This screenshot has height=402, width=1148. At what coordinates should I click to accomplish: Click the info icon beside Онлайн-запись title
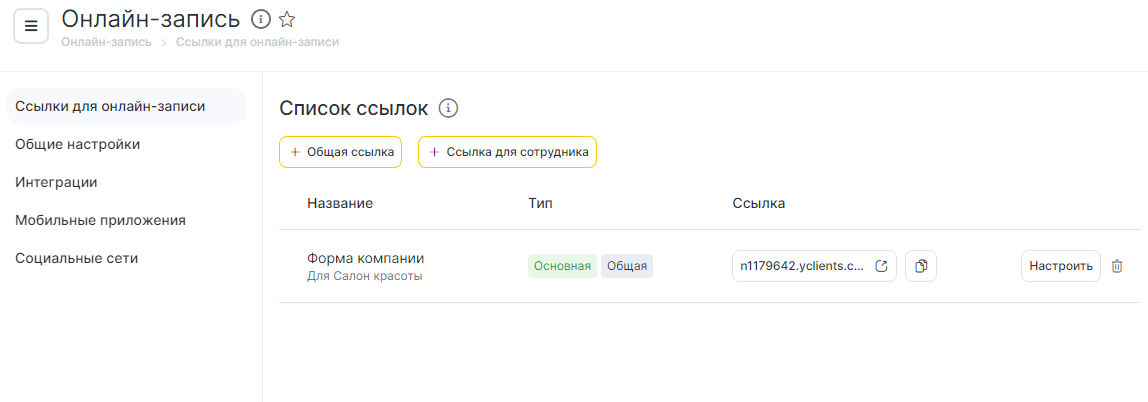[x=261, y=19]
